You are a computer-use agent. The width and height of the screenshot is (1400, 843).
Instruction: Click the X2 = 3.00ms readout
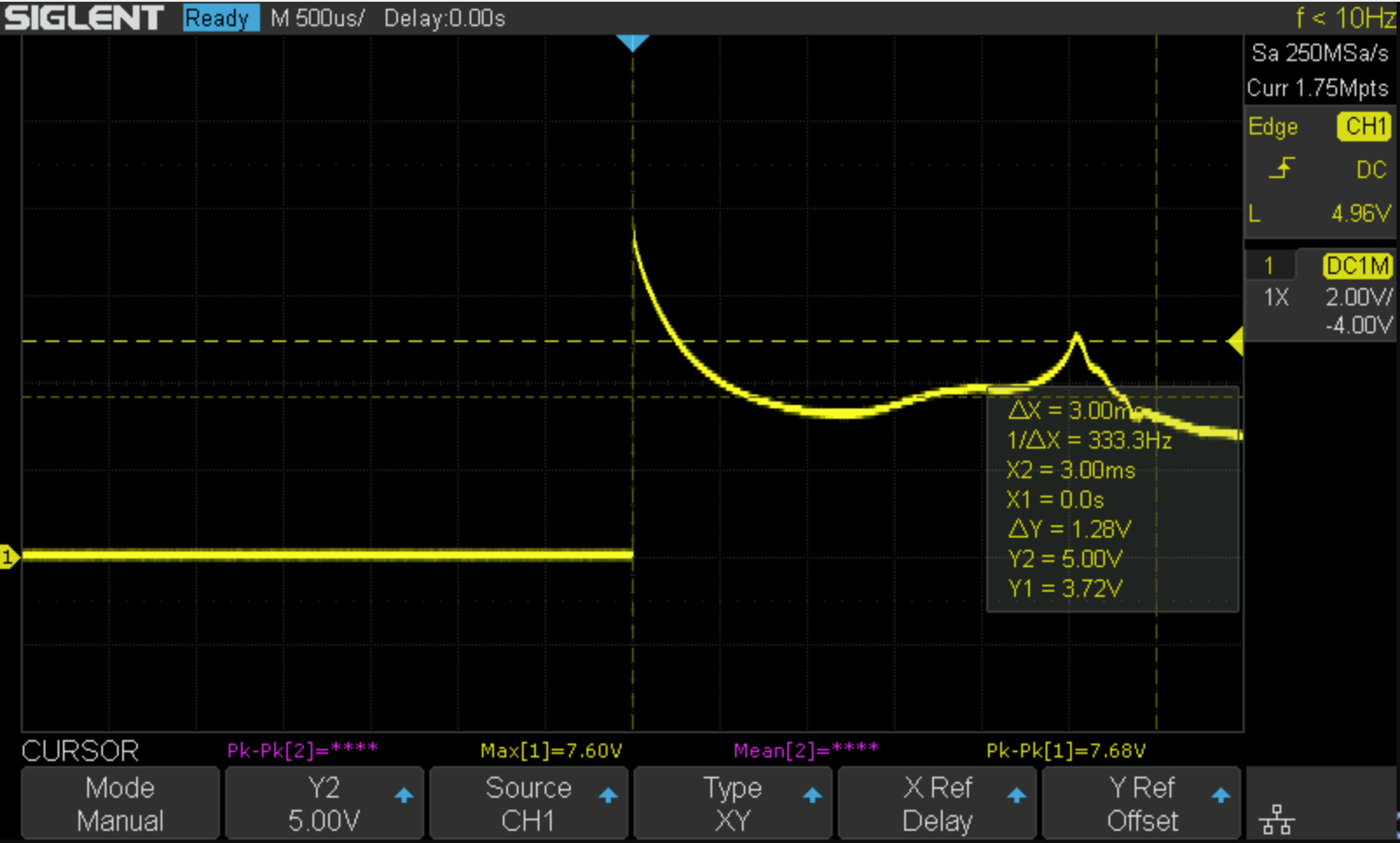point(1071,469)
